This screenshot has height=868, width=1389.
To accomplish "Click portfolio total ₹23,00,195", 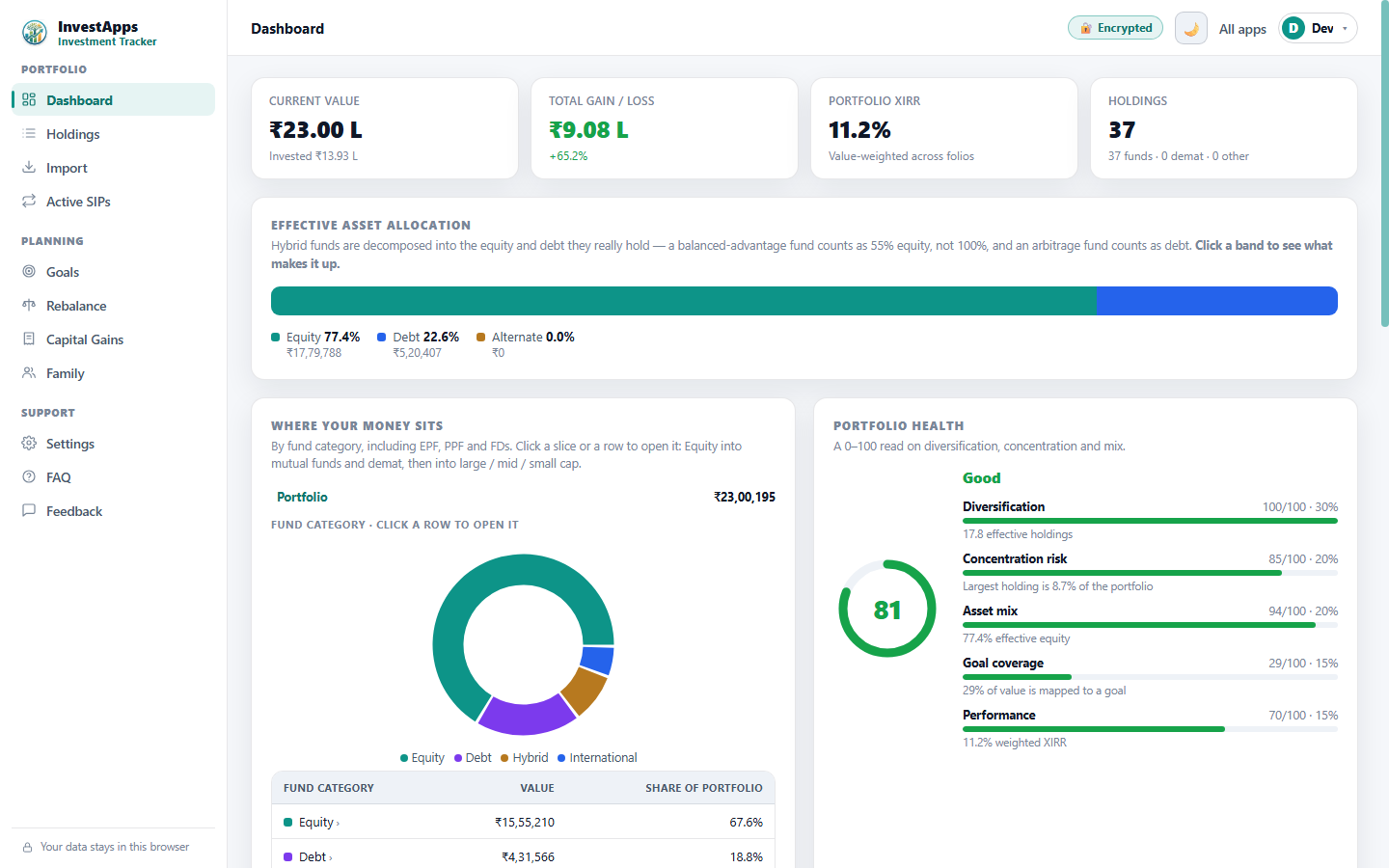I will pos(745,497).
